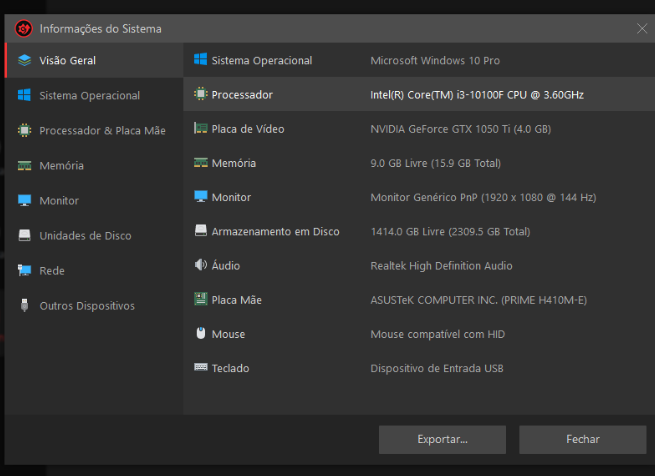Click the speaker icon beside Áudio
This screenshot has height=476, width=655.
coord(201,265)
